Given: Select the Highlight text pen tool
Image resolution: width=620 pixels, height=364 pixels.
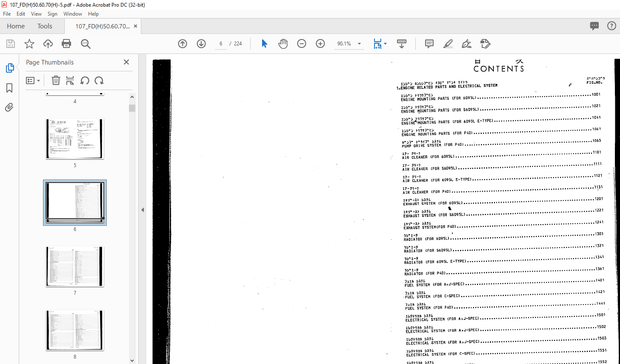Looking at the screenshot, I should click(448, 44).
